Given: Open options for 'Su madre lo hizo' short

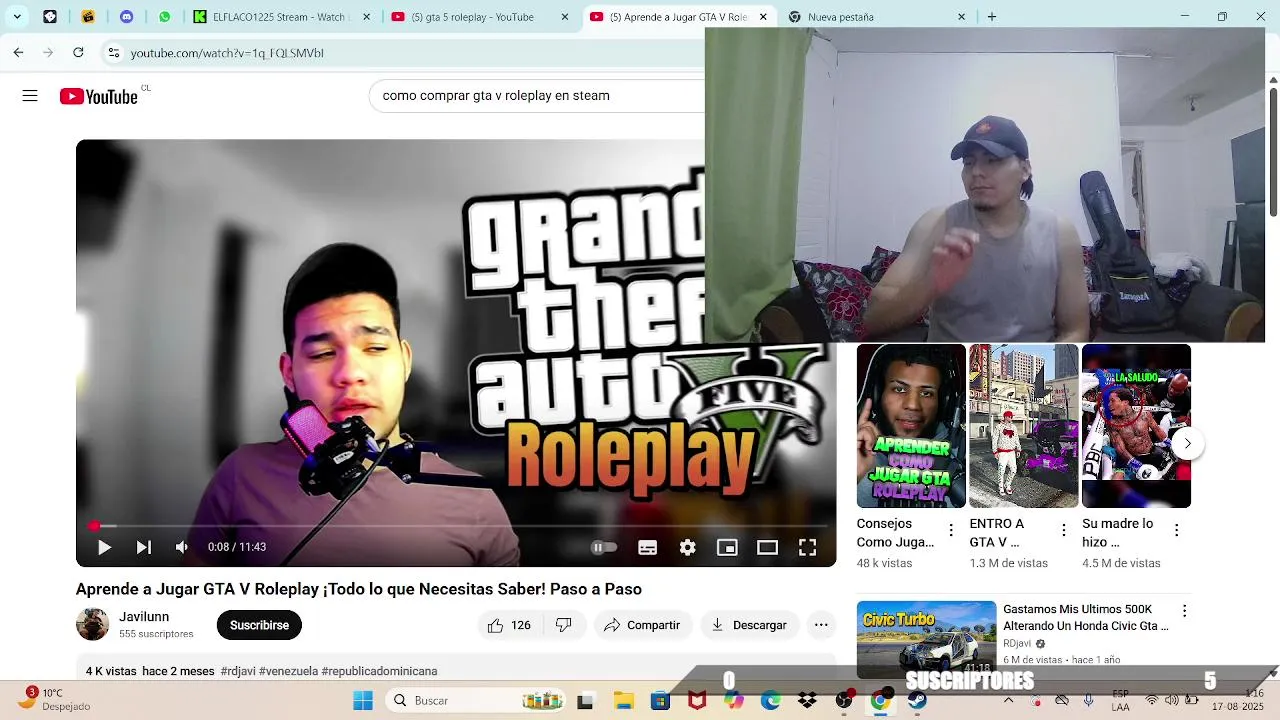Looking at the screenshot, I should click(x=1176, y=530).
